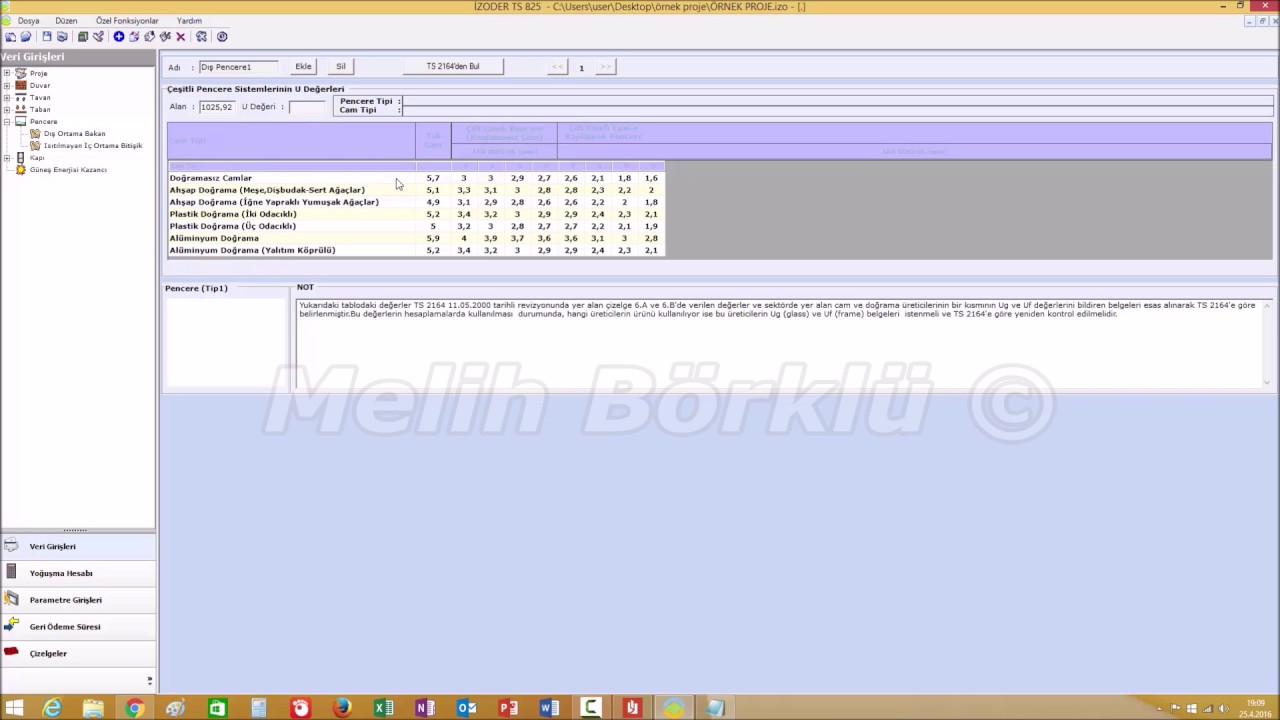The image size is (1280, 720).
Task: Click the U Değeri input field
Action: point(307,107)
